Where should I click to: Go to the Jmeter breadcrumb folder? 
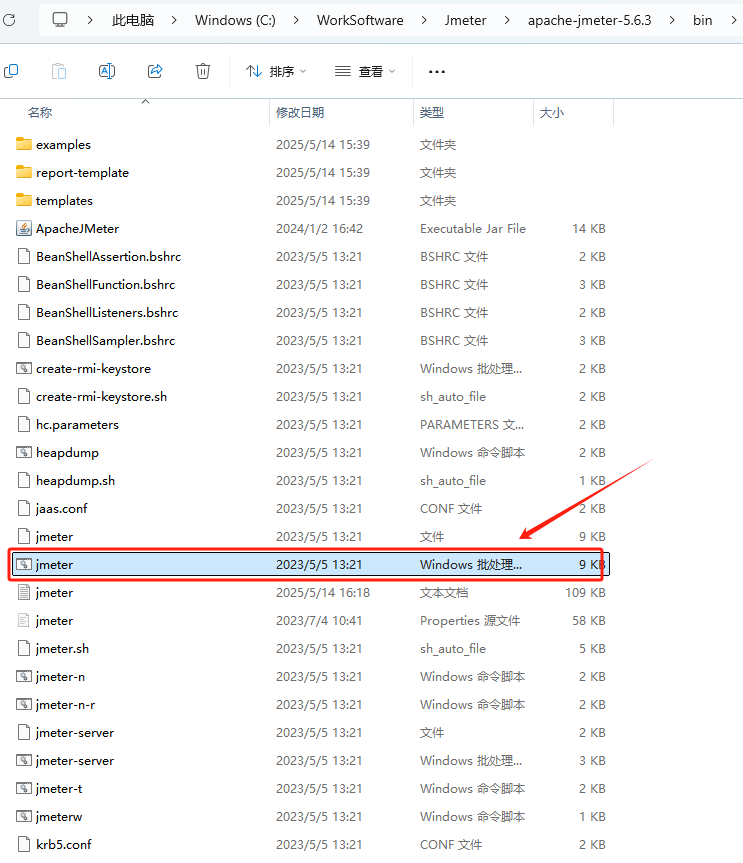[466, 20]
